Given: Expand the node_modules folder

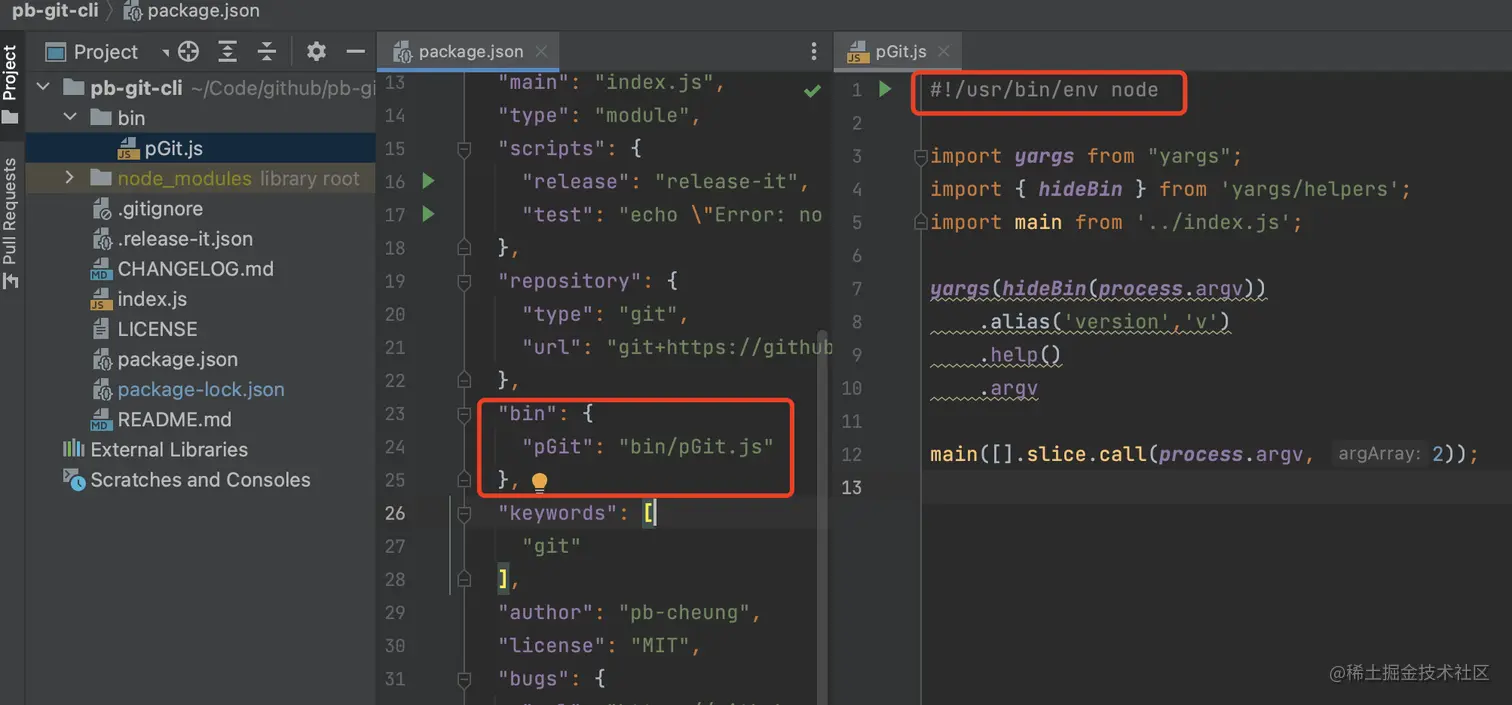Looking at the screenshot, I should tap(69, 178).
